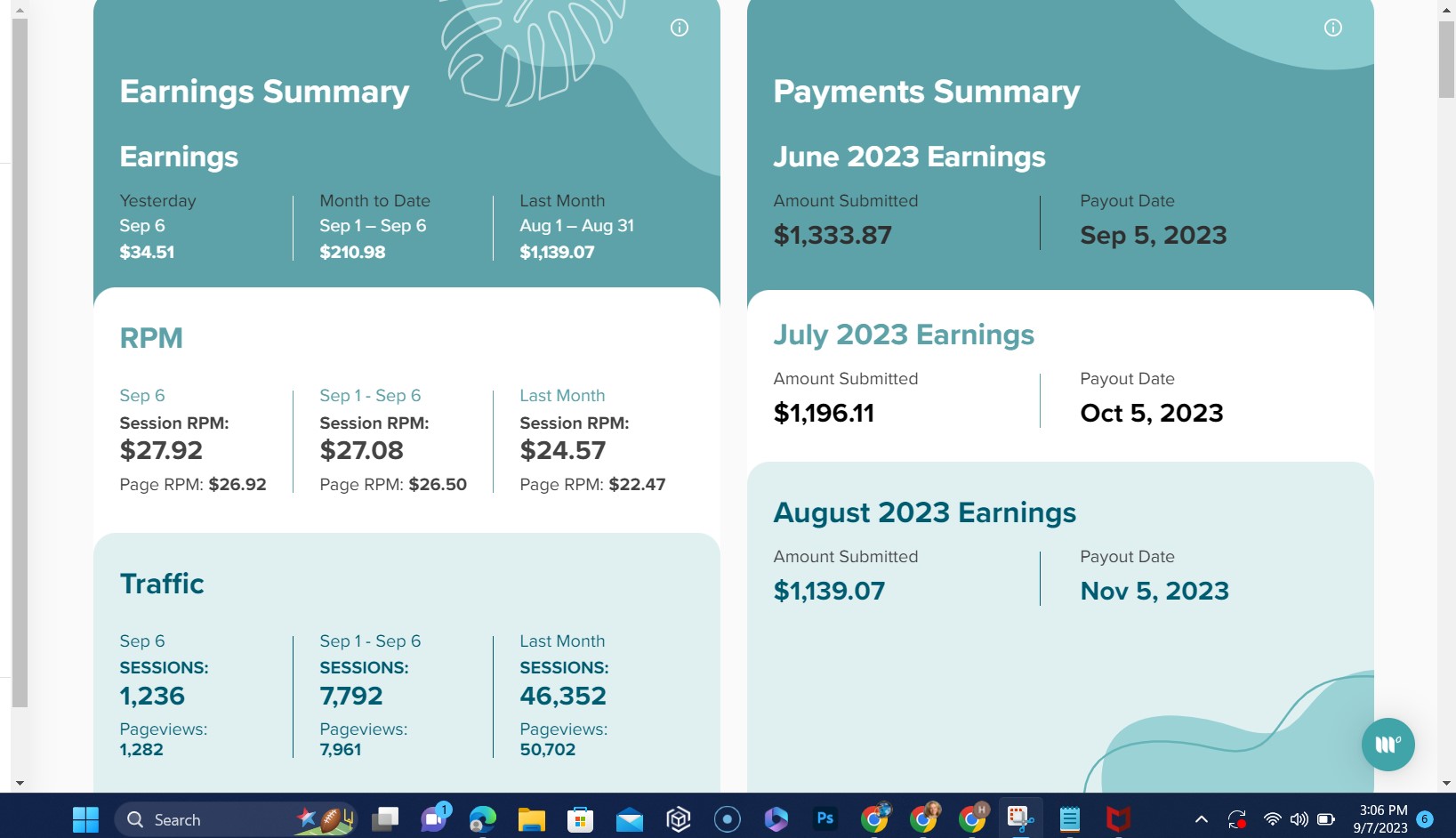Open the volume control in the system tray
Screen dimensions: 1456x838
pos(1299,819)
